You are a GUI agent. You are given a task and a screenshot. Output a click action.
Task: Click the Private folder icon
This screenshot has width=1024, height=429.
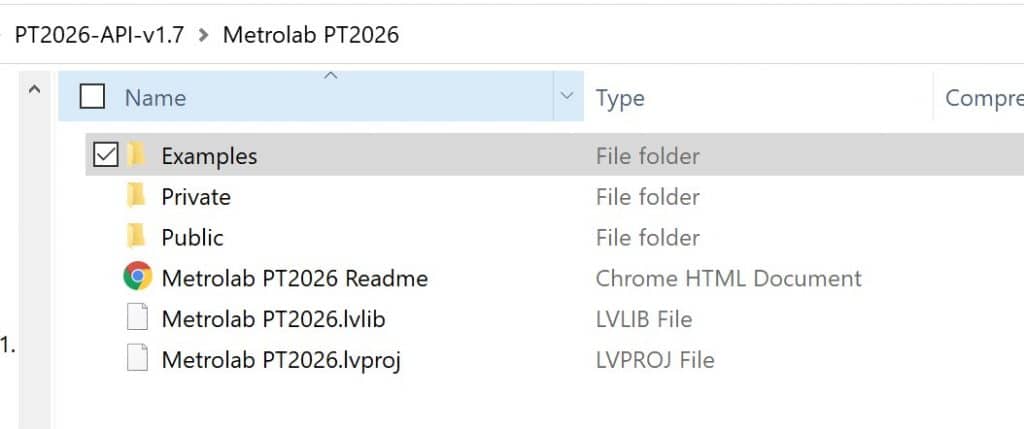136,197
